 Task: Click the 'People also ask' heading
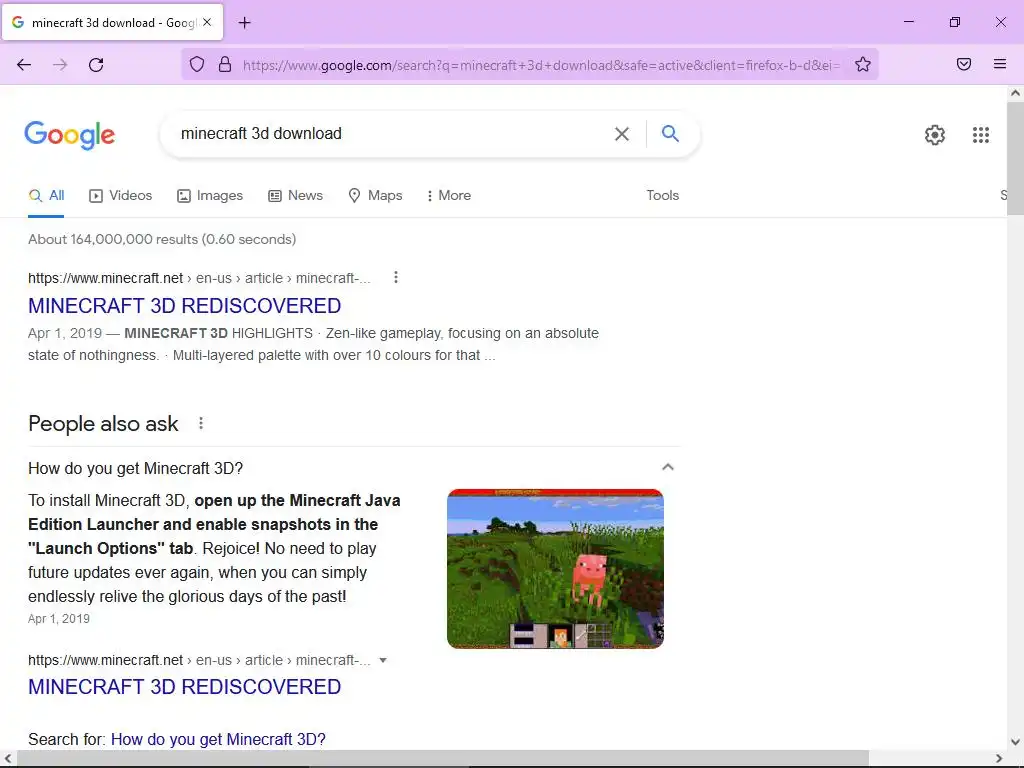pos(103,424)
